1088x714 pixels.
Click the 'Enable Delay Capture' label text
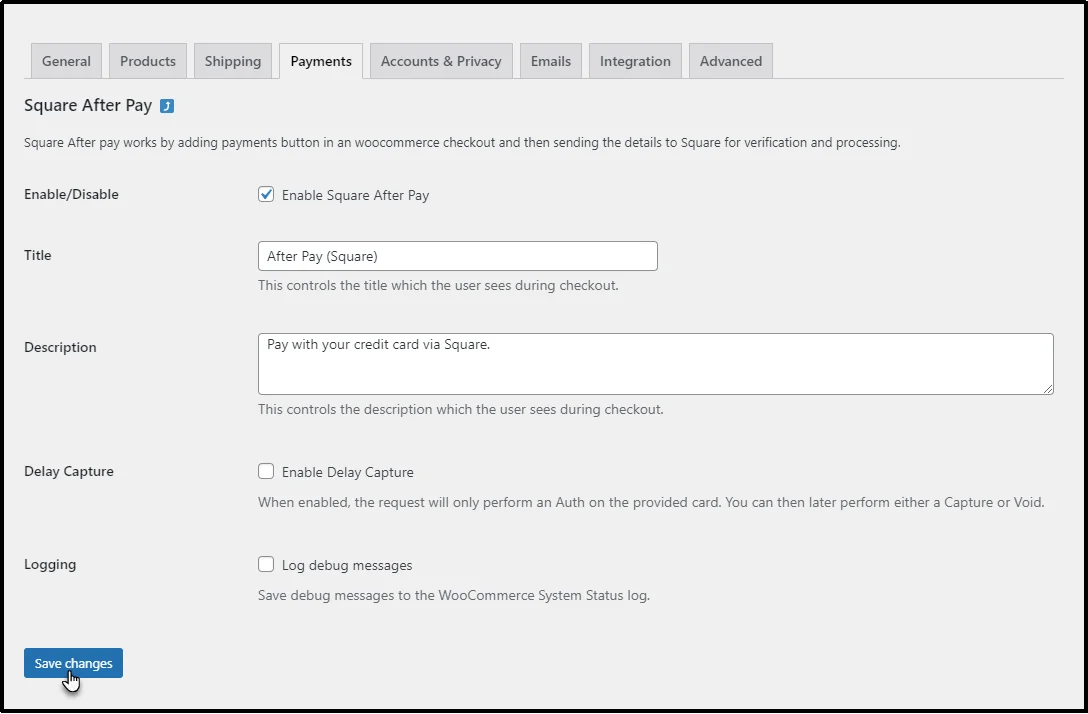point(348,473)
